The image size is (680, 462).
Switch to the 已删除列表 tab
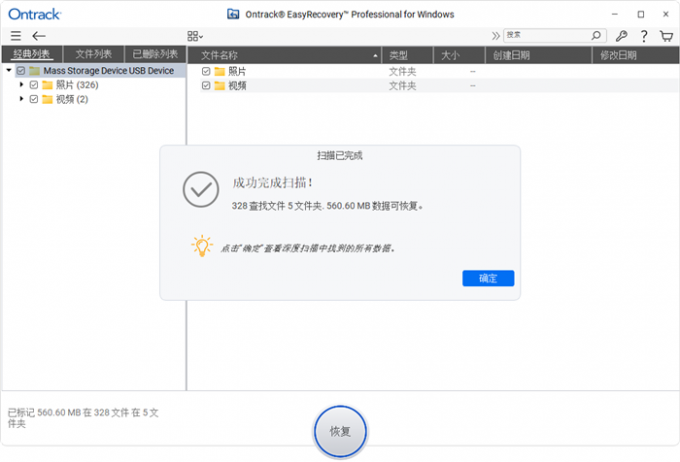155,54
